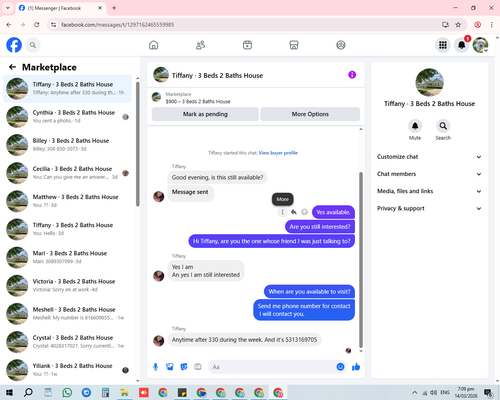Image resolution: width=500 pixels, height=400 pixels.
Task: Open the browser tab search dropdown
Action: click(8, 8)
